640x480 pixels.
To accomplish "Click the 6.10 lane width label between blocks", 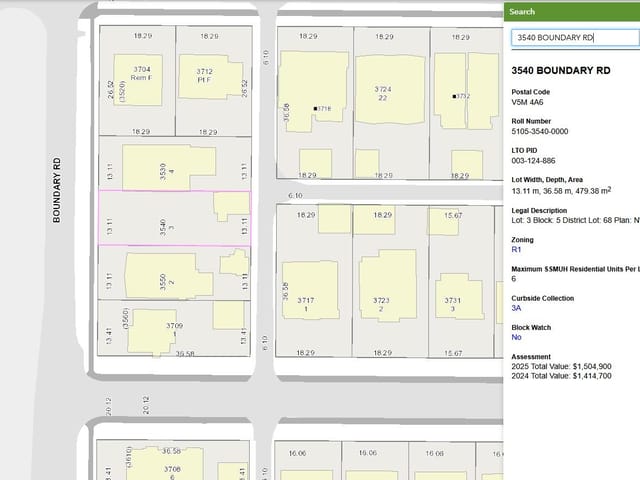I will point(296,196).
